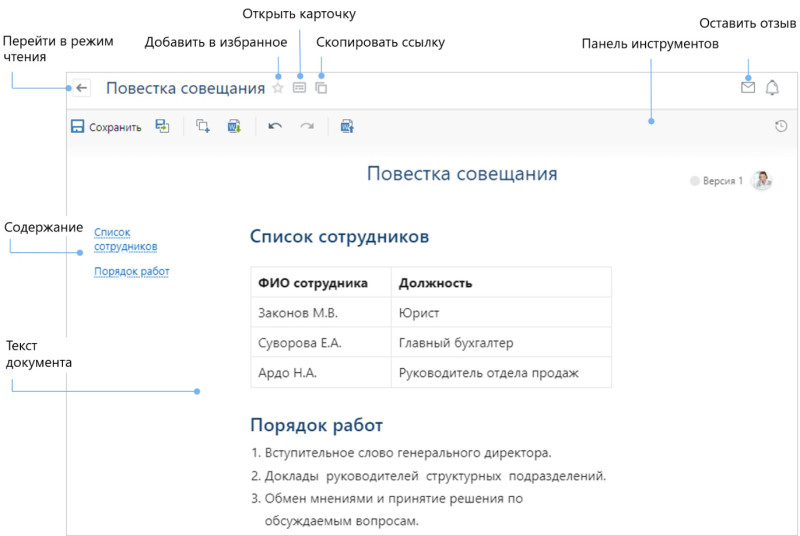Click the Версия 1 label
This screenshot has width=800, height=536.
click(x=722, y=181)
